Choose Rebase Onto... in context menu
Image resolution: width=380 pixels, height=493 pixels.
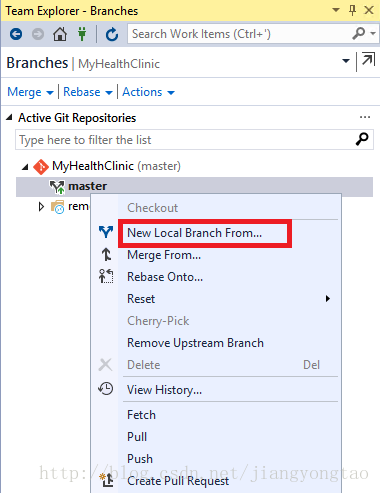(165, 277)
